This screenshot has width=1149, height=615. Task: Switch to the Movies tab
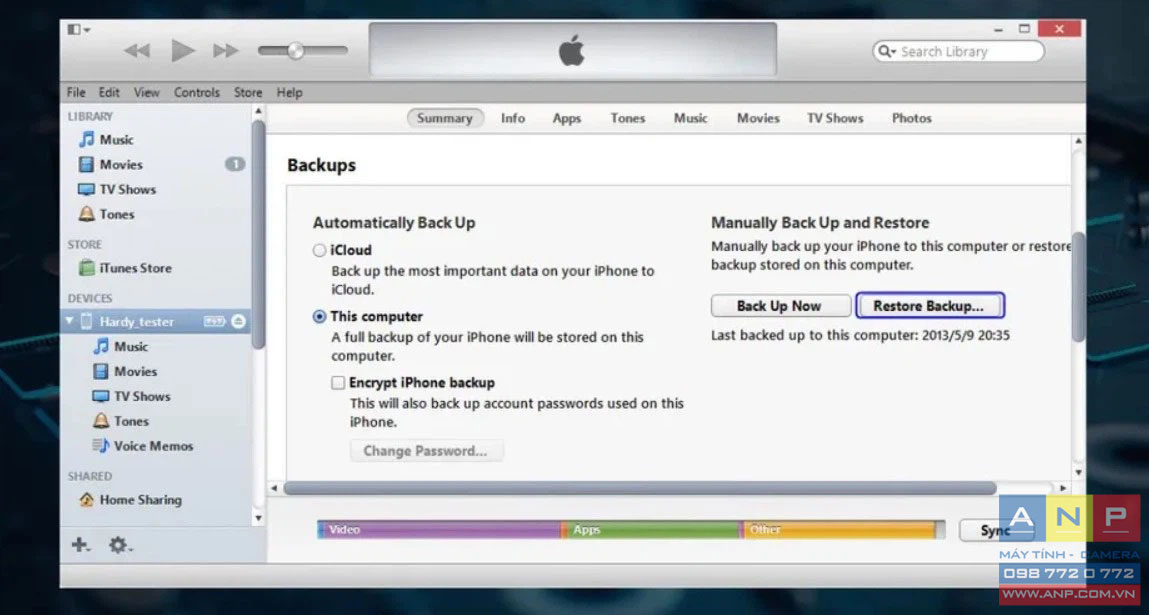(x=758, y=118)
